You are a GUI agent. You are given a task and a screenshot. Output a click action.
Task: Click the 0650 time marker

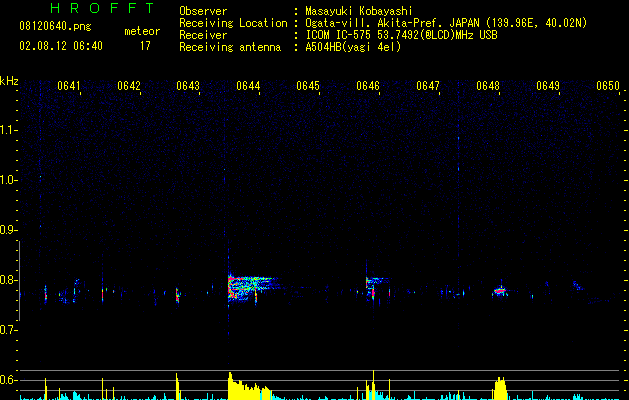608,86
